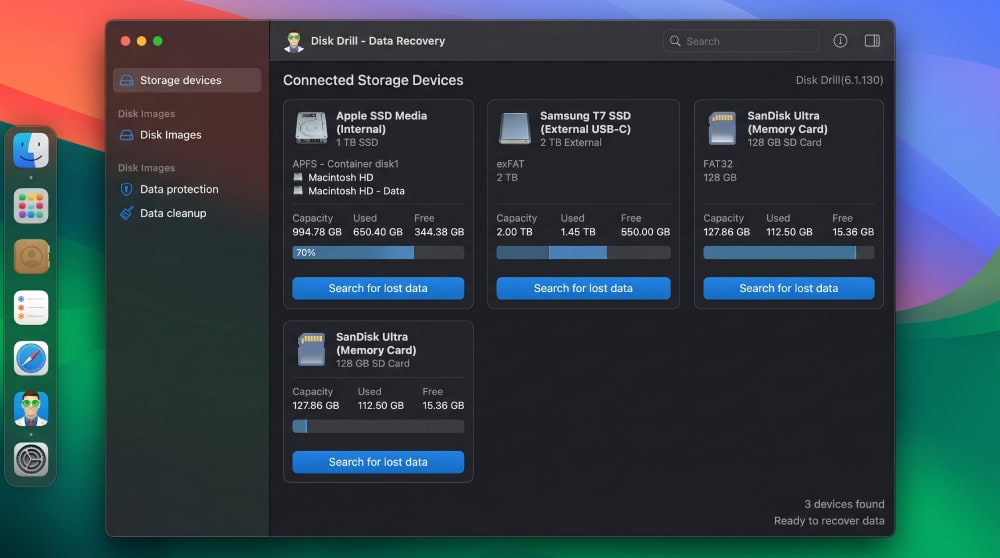
Task: Click the Search input field
Action: pos(741,41)
